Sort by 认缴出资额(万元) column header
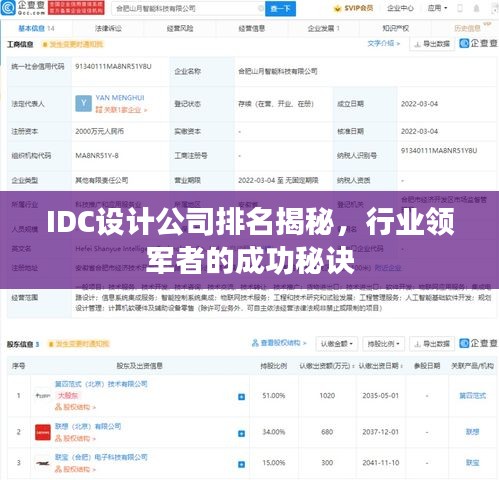 click(327, 366)
